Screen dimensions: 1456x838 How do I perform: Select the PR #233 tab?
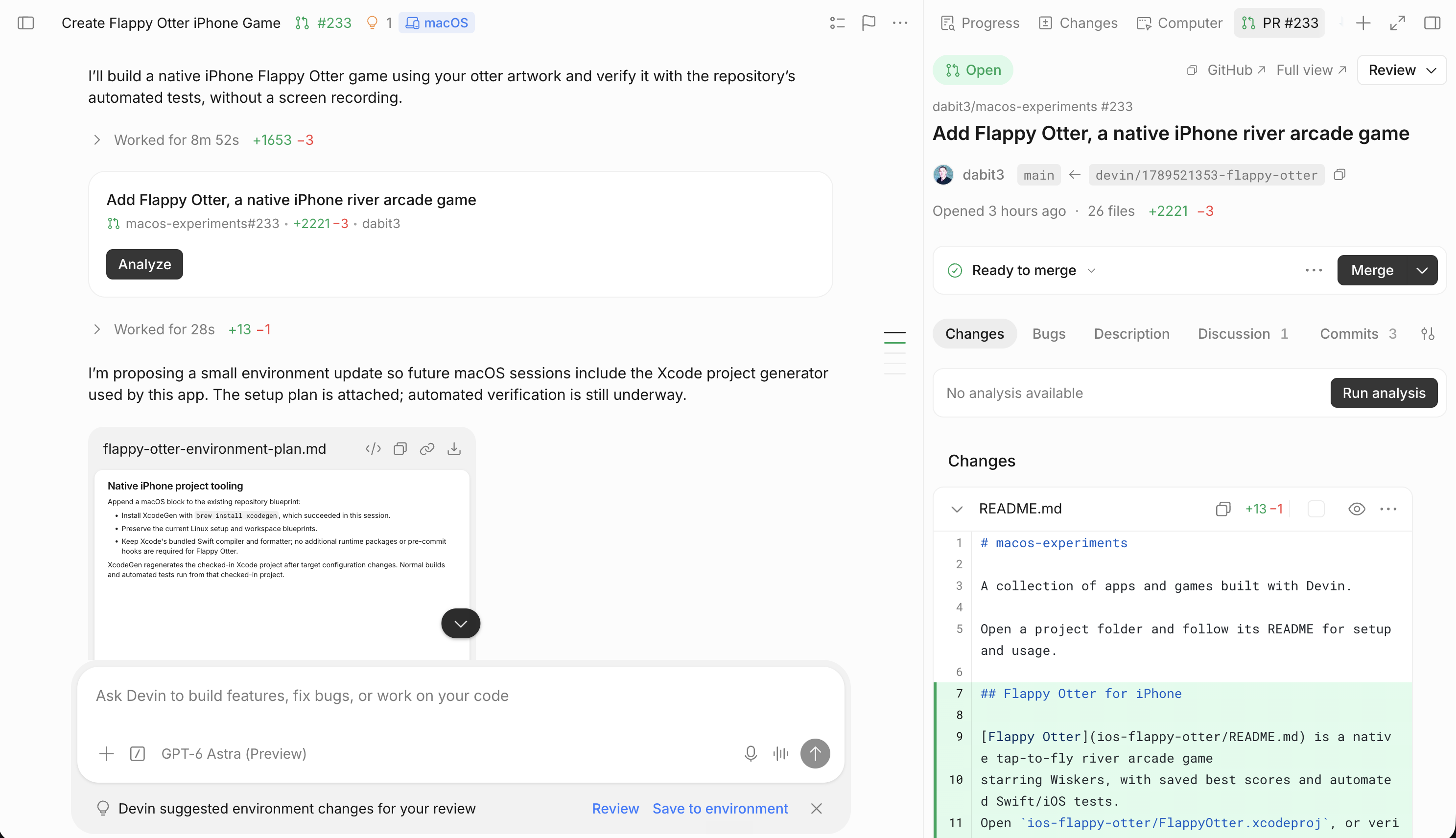click(1279, 23)
